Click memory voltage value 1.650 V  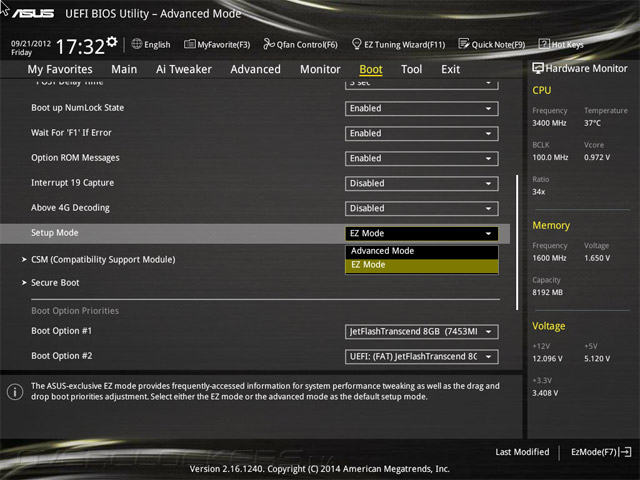pyautogui.click(x=597, y=258)
